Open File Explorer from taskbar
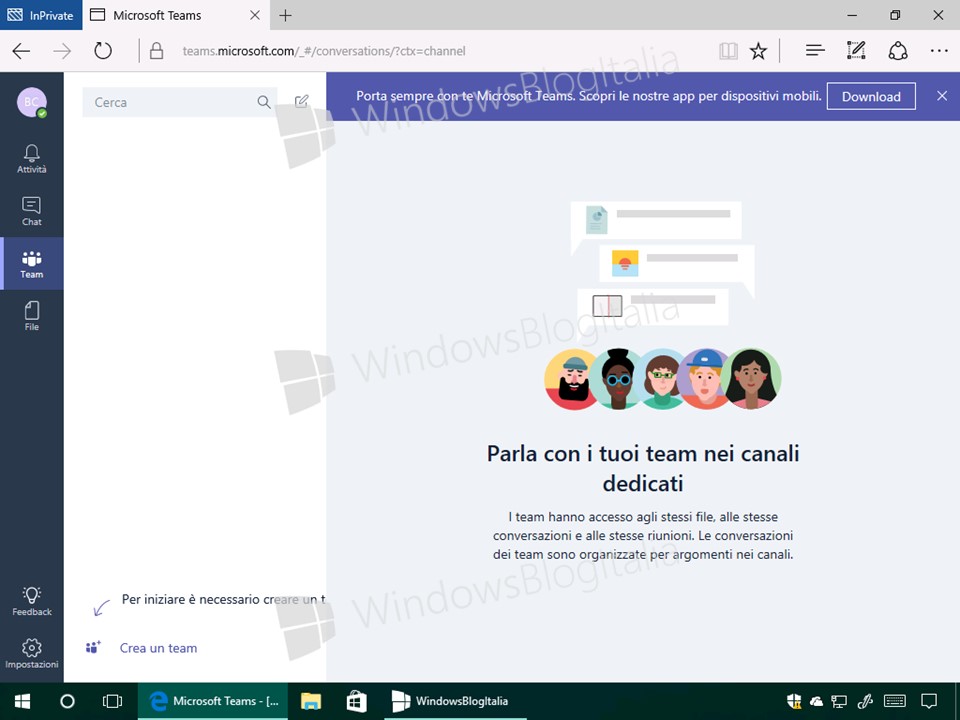Viewport: 960px width, 720px height. pyautogui.click(x=311, y=701)
